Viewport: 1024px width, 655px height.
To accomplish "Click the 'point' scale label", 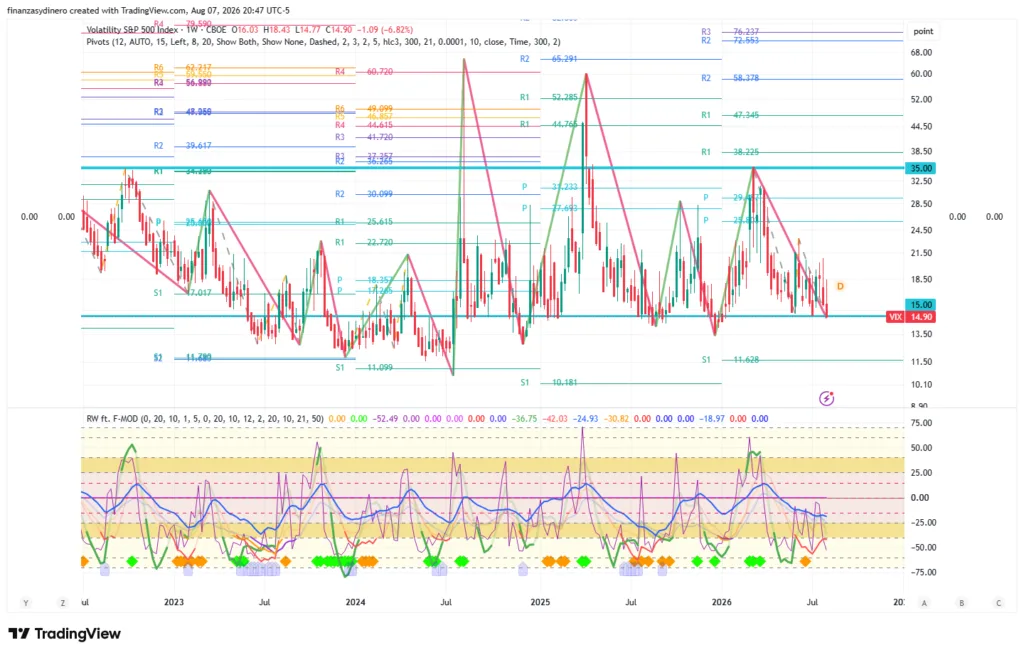I will coord(923,31).
